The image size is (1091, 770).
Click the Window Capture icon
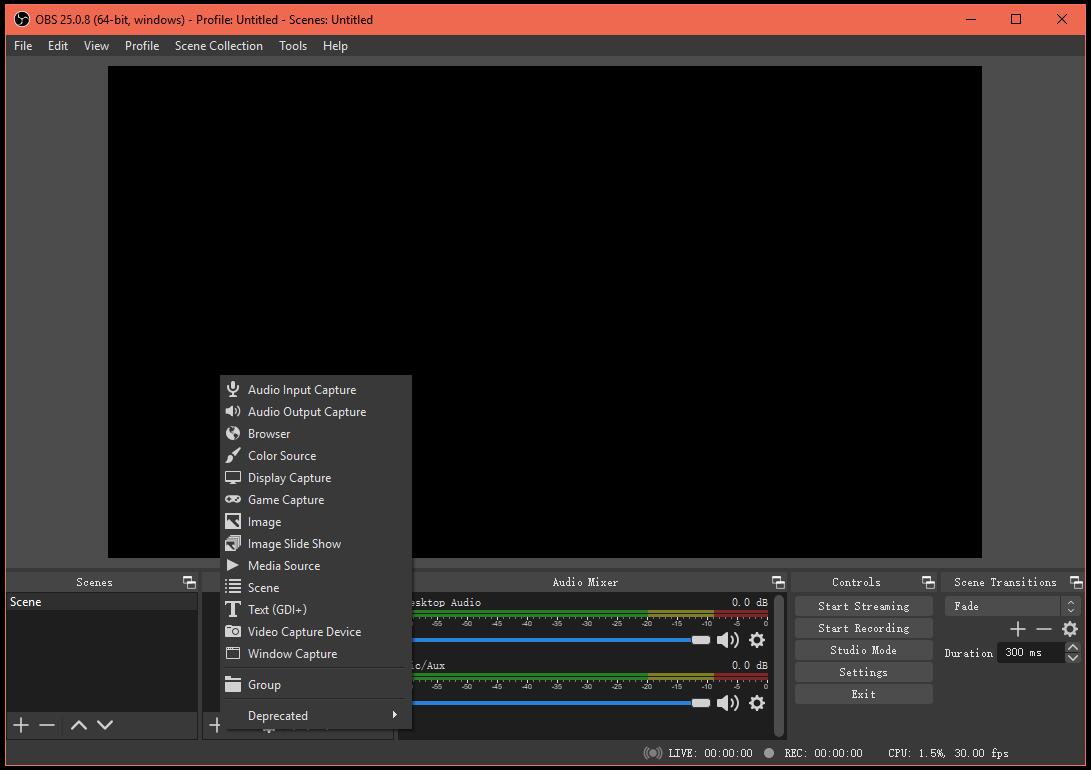pos(233,653)
